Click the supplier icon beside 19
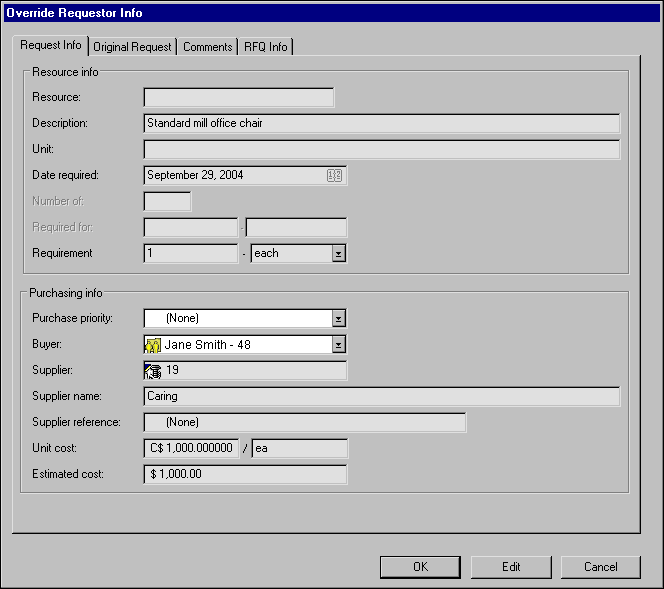 (x=153, y=371)
